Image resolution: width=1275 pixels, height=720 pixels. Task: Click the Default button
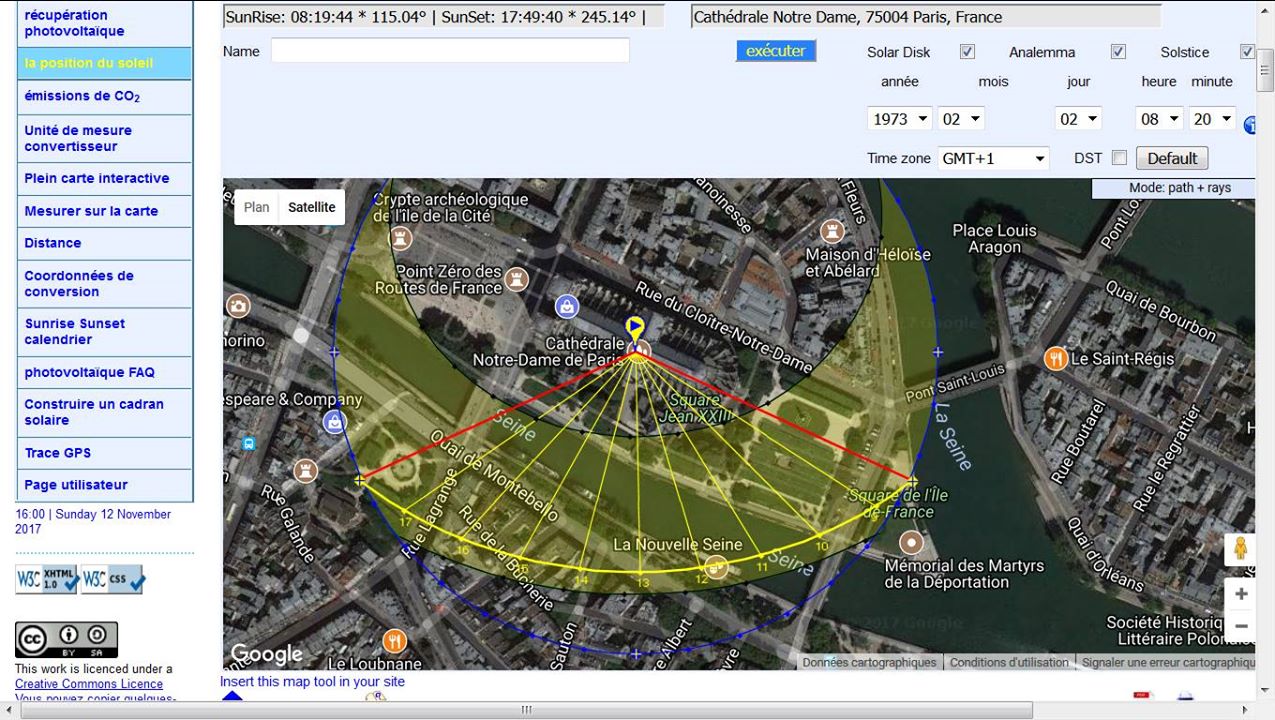[x=1172, y=158]
